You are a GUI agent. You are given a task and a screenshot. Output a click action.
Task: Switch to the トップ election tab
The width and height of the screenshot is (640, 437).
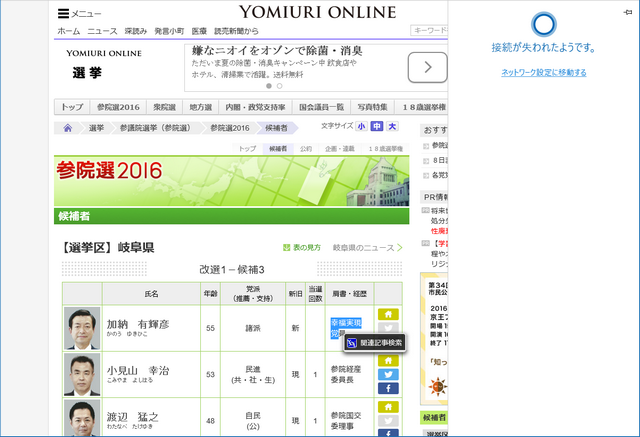coord(72,107)
